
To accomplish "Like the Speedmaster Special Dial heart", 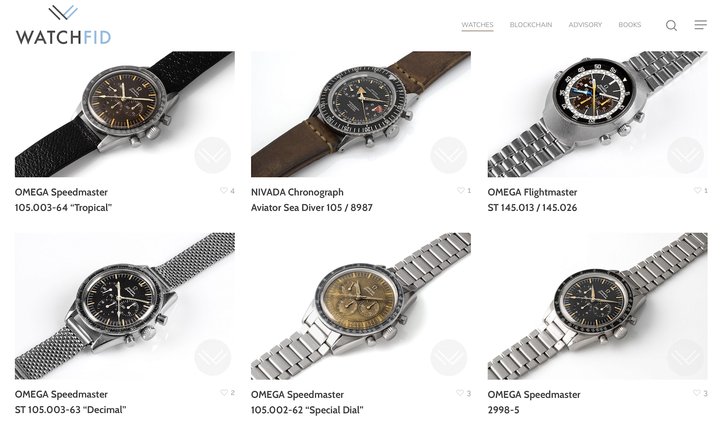I will click(x=460, y=393).
